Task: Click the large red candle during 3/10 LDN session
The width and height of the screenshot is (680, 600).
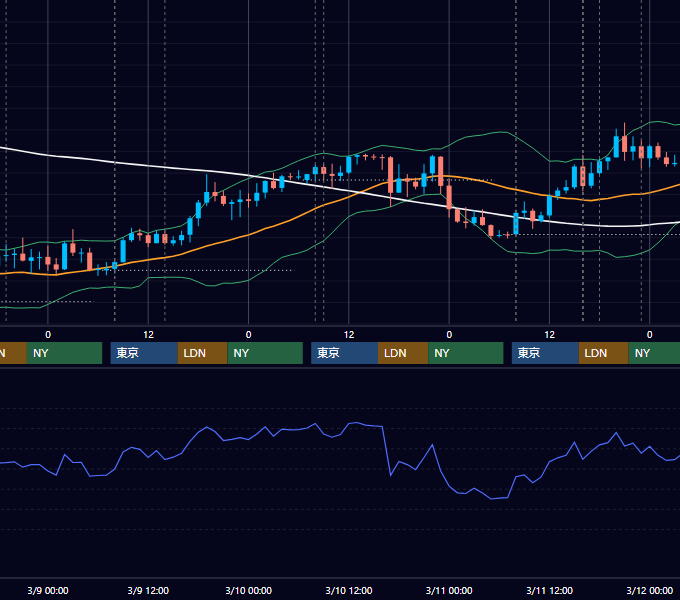Action: click(x=391, y=176)
